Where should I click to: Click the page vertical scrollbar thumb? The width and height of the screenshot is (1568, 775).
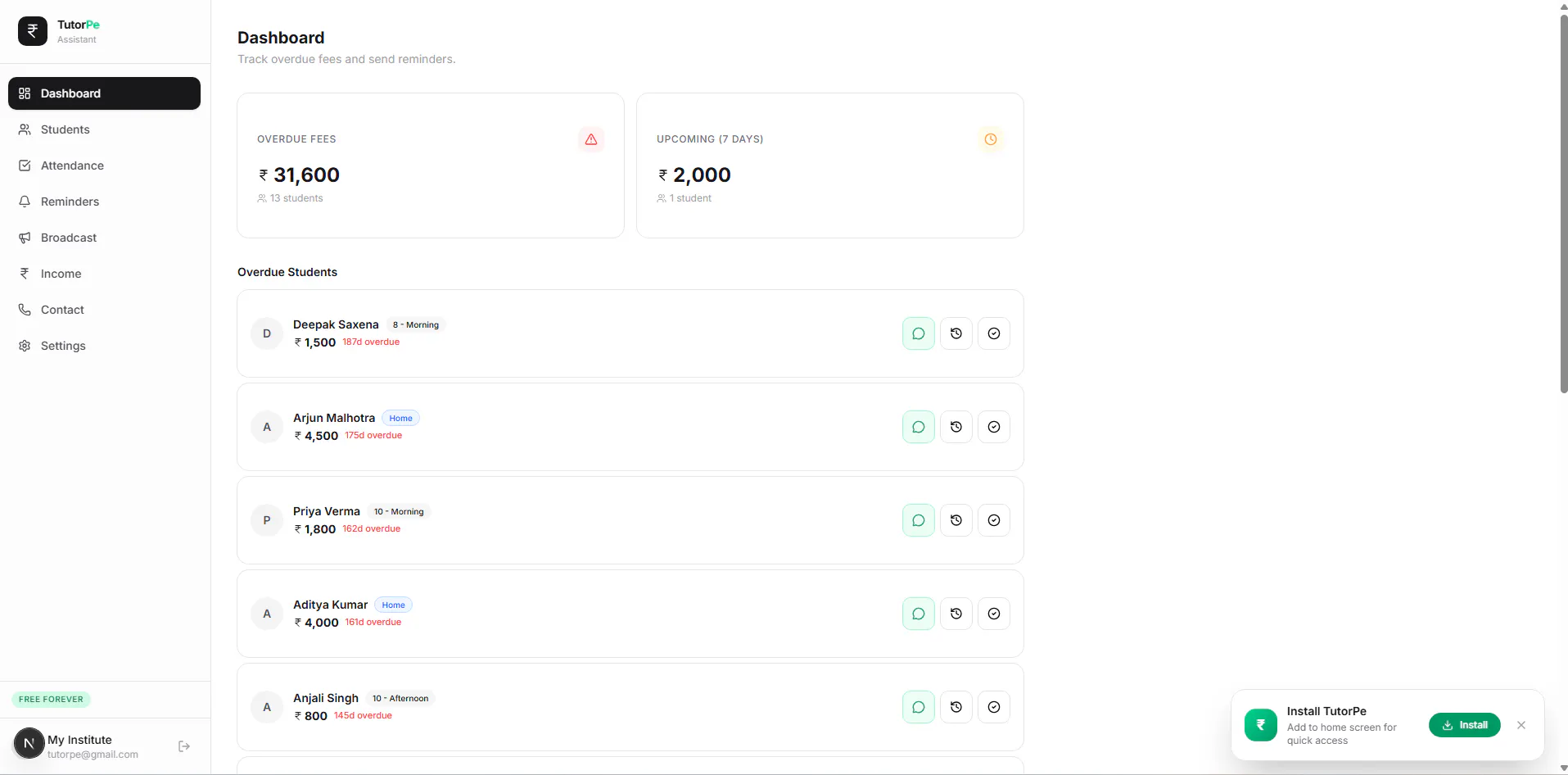pos(1563,203)
